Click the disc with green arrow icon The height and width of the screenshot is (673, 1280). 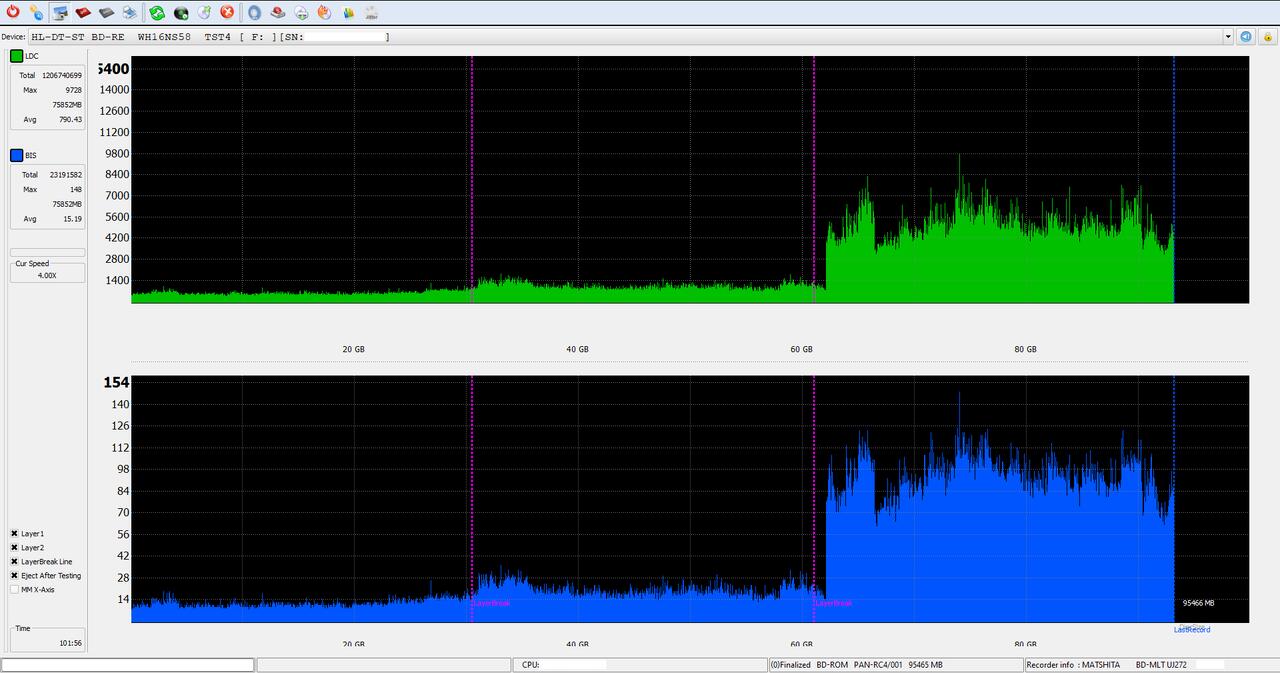pyautogui.click(x=204, y=12)
